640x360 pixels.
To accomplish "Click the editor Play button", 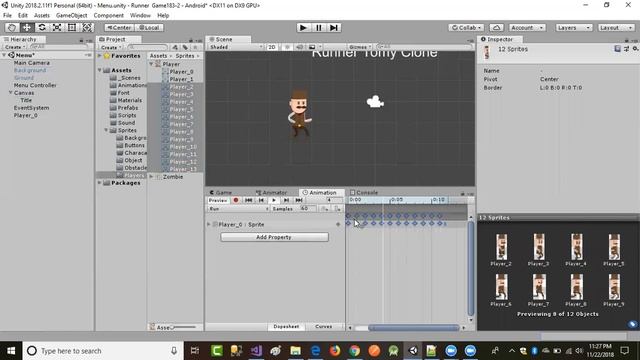I will tap(303, 27).
